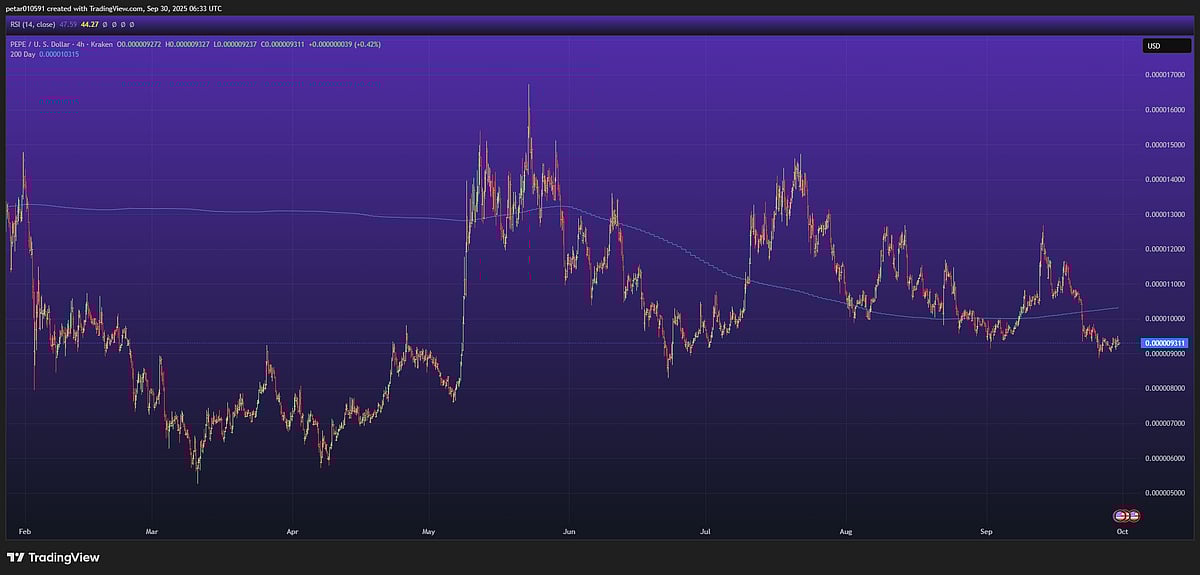This screenshot has width=1200, height=575.
Task: Click the Mar label on time axis
Action: 152,532
